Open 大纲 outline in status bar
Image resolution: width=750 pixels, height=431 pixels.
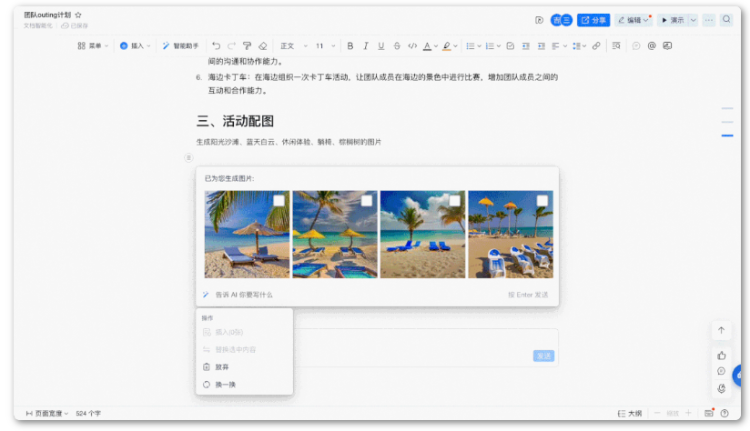point(630,412)
